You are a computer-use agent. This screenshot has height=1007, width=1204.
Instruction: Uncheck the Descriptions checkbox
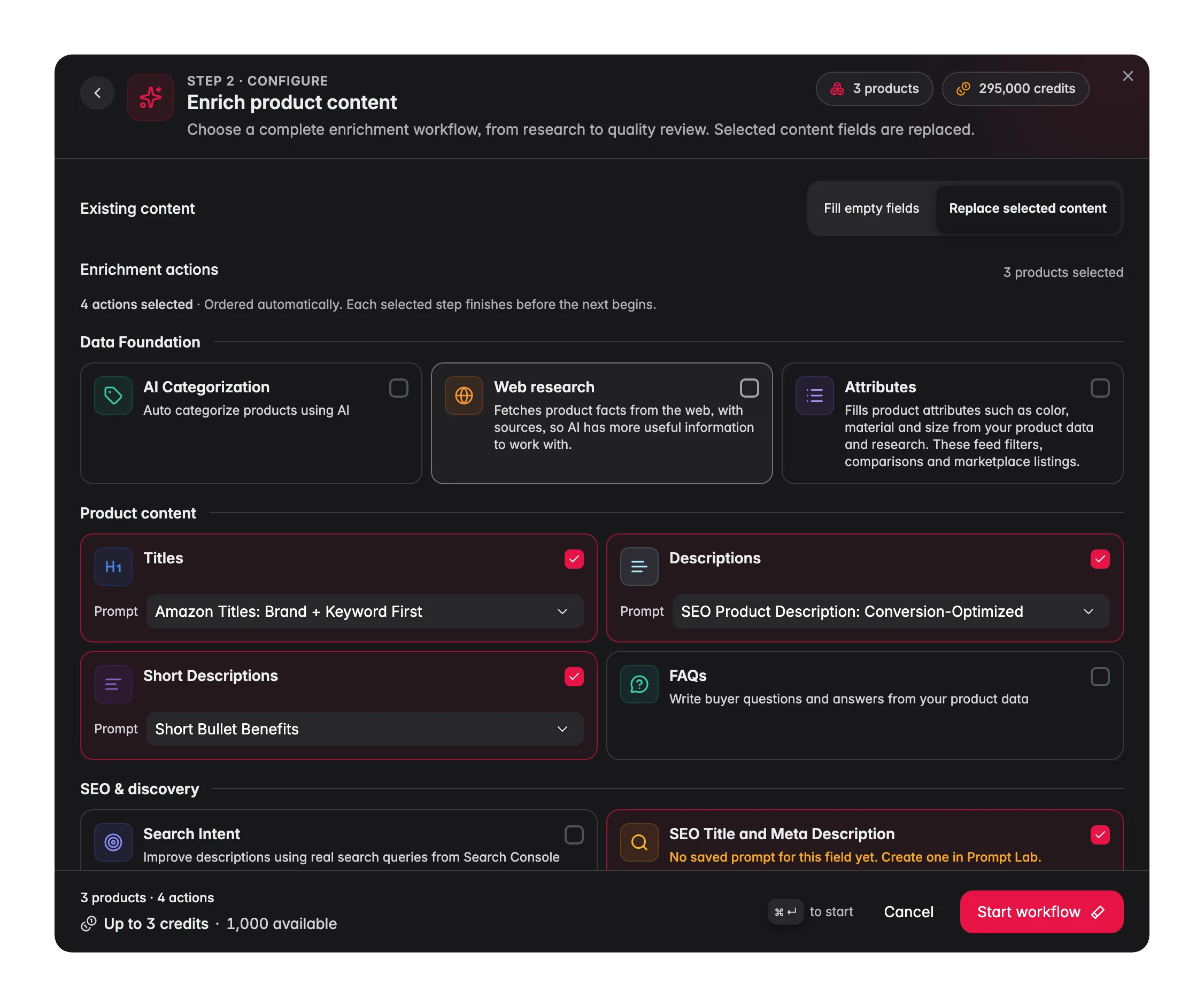tap(1100, 560)
